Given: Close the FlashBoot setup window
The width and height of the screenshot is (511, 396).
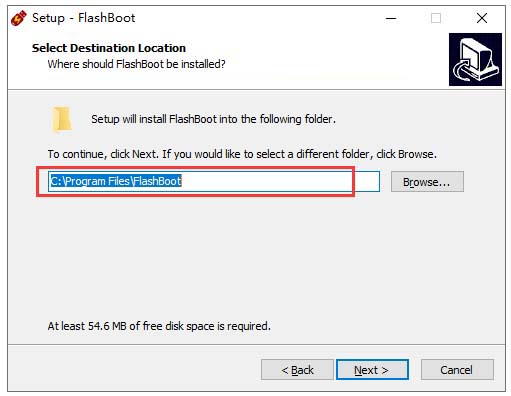Looking at the screenshot, I should click(x=482, y=18).
